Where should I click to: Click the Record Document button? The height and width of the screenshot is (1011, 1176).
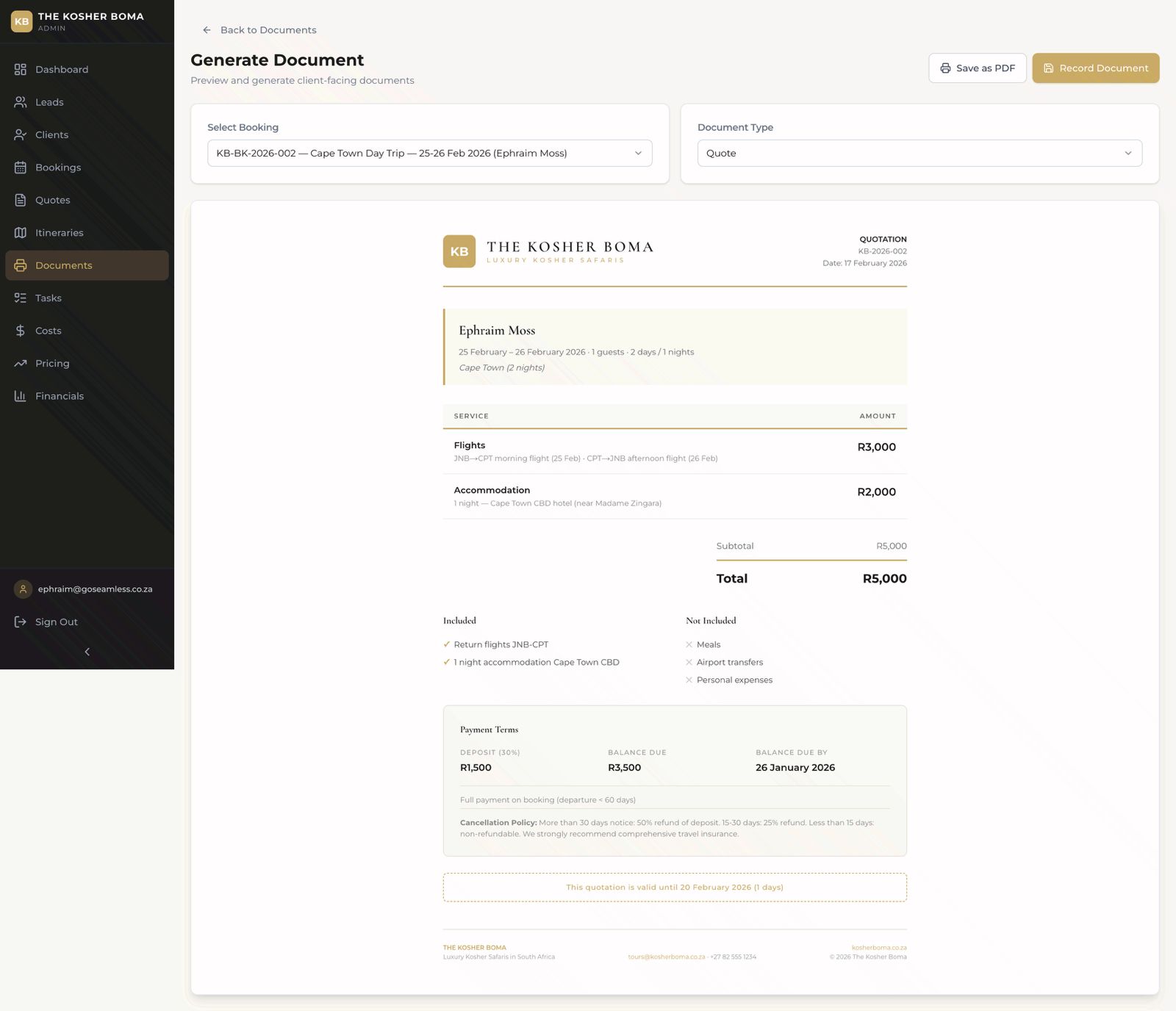1095,68
